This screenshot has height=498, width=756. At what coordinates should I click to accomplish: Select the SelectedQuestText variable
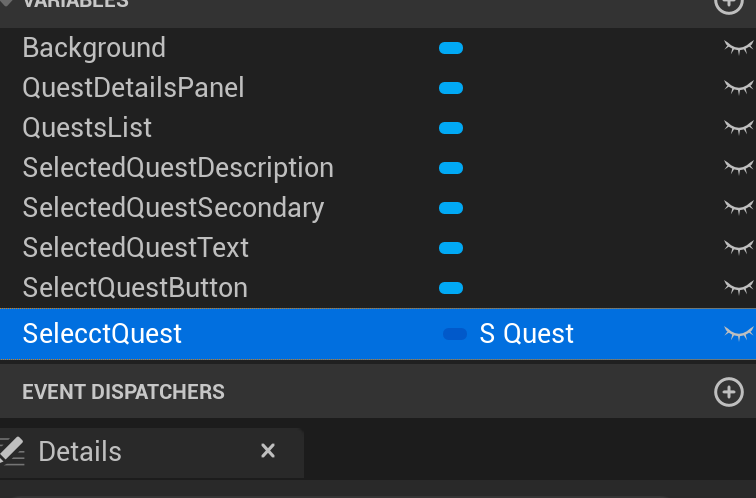[136, 248]
